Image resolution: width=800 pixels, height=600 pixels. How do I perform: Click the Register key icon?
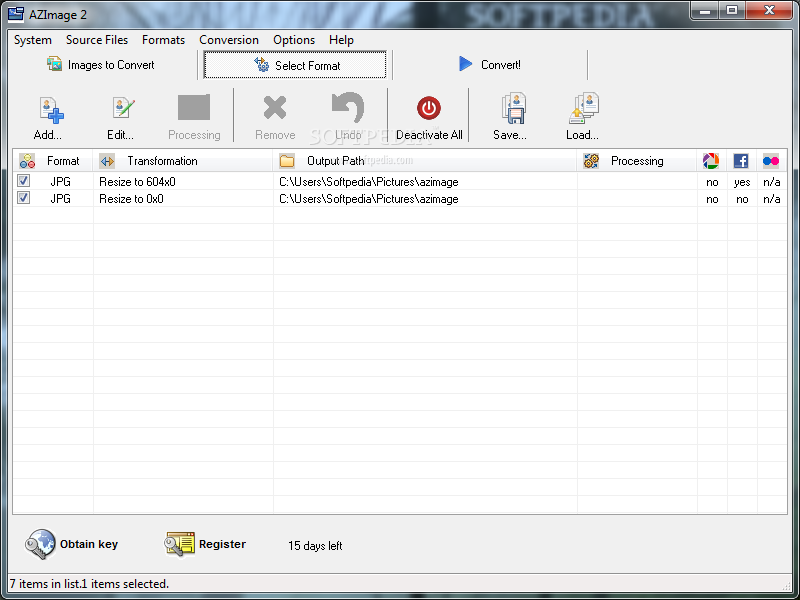(x=179, y=544)
